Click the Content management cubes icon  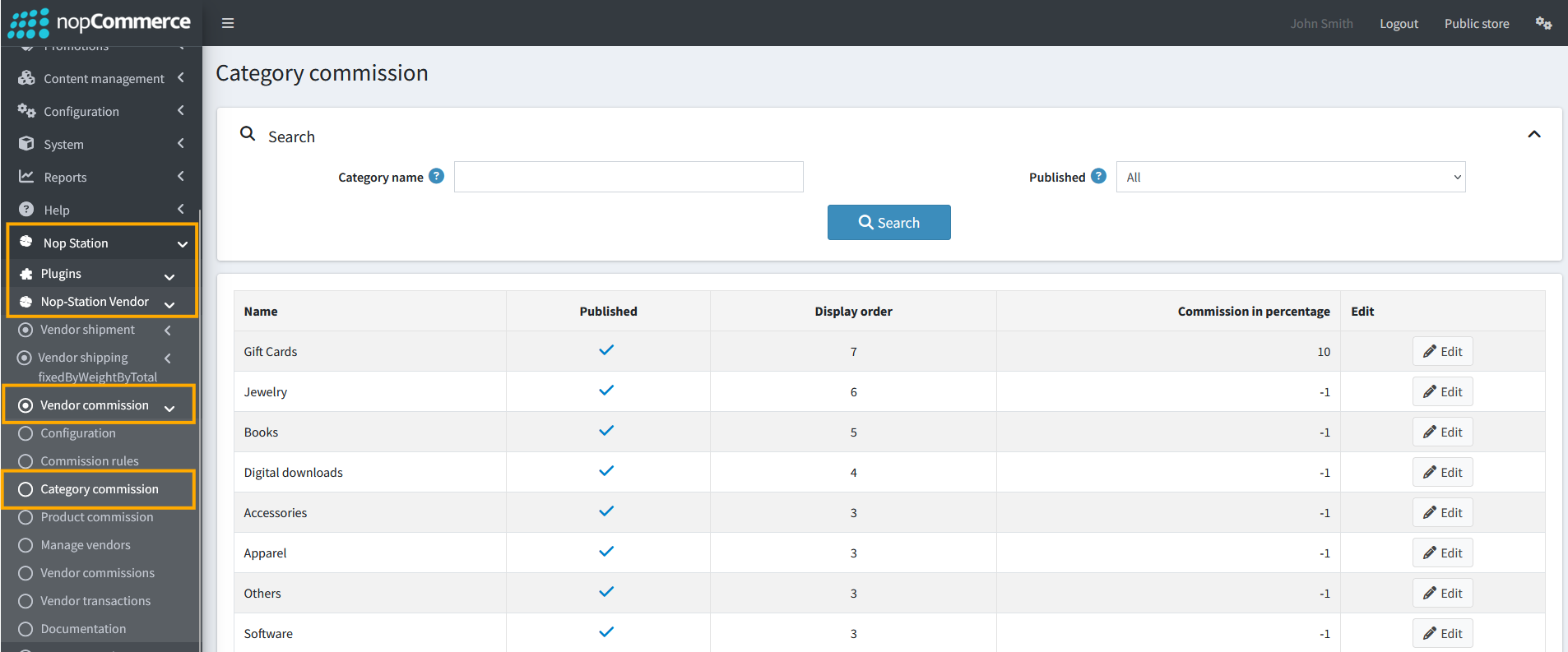click(26, 78)
